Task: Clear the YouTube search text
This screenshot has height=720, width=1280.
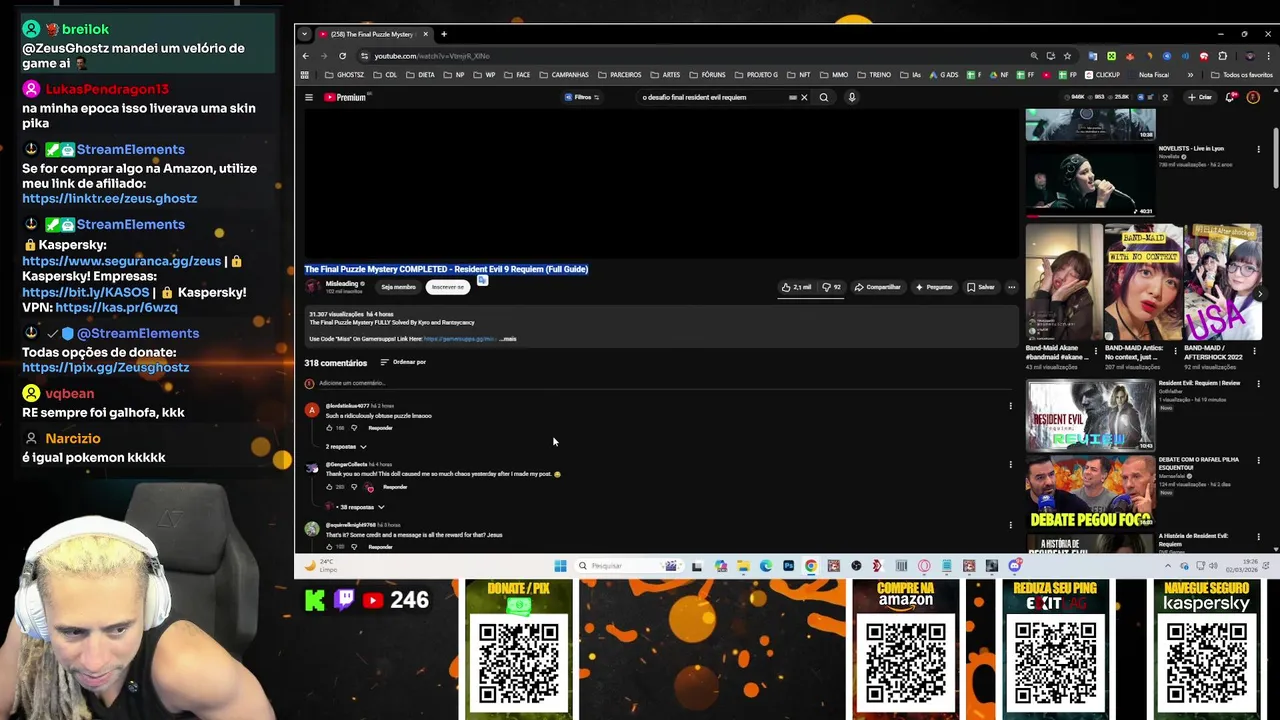Action: 804,97
